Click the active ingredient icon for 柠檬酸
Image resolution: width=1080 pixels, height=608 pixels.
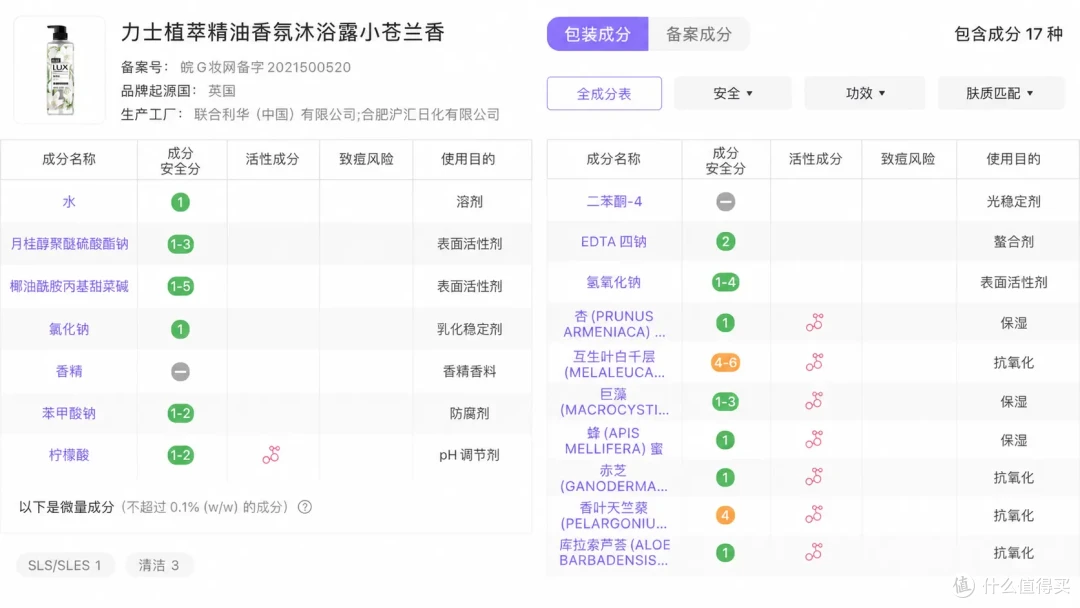[271, 454]
